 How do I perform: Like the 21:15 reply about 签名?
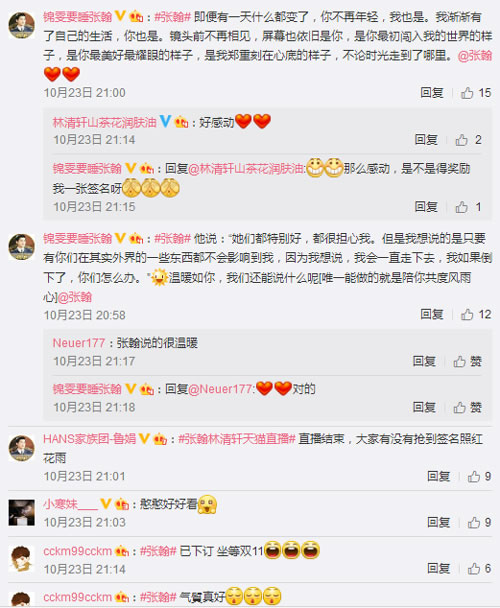[468, 207]
